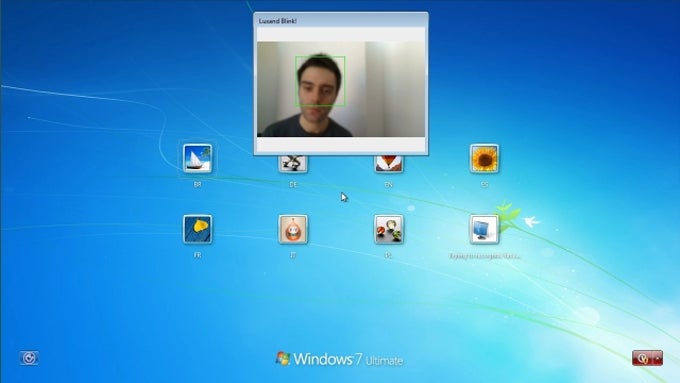680x383 pixels.
Task: Select the EN user account tile
Action: [389, 164]
